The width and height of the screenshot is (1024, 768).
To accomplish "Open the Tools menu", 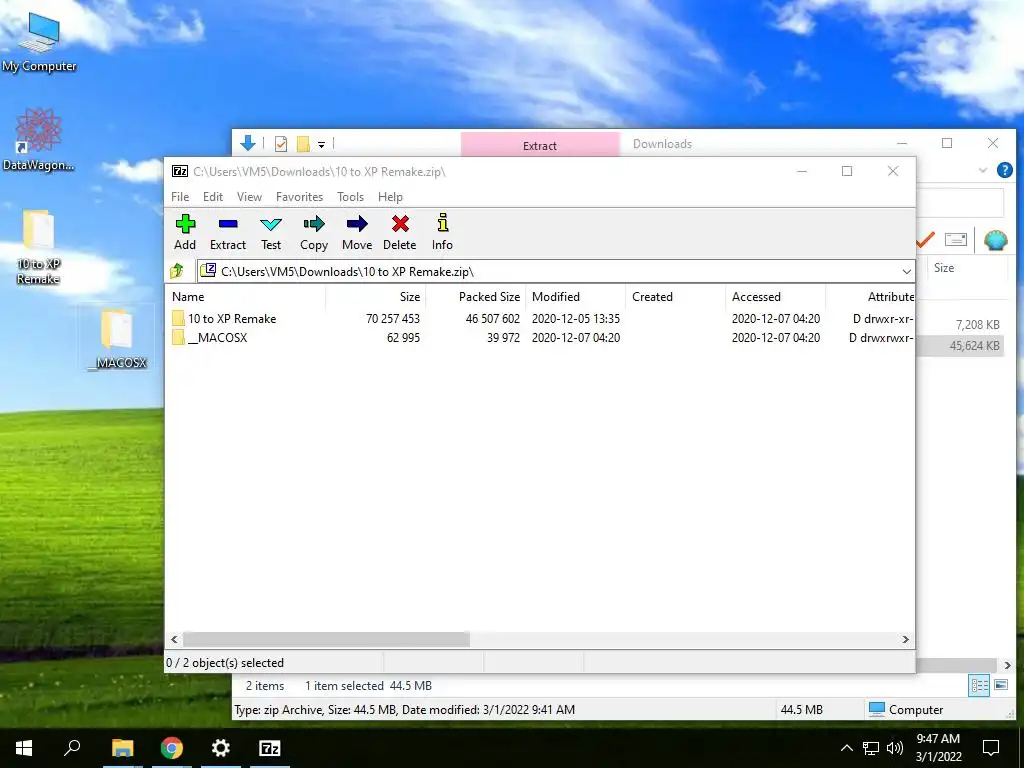I will coord(350,197).
